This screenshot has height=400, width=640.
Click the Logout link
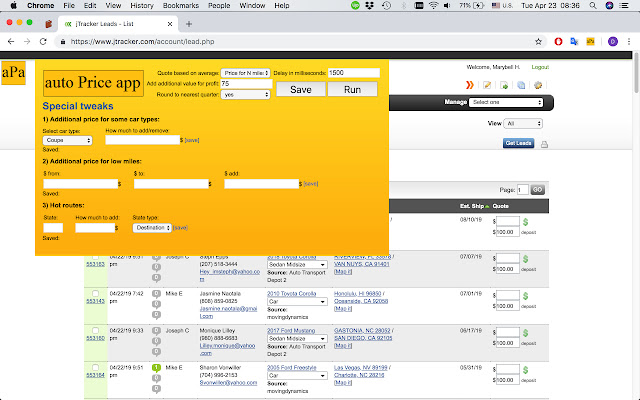coord(539,67)
